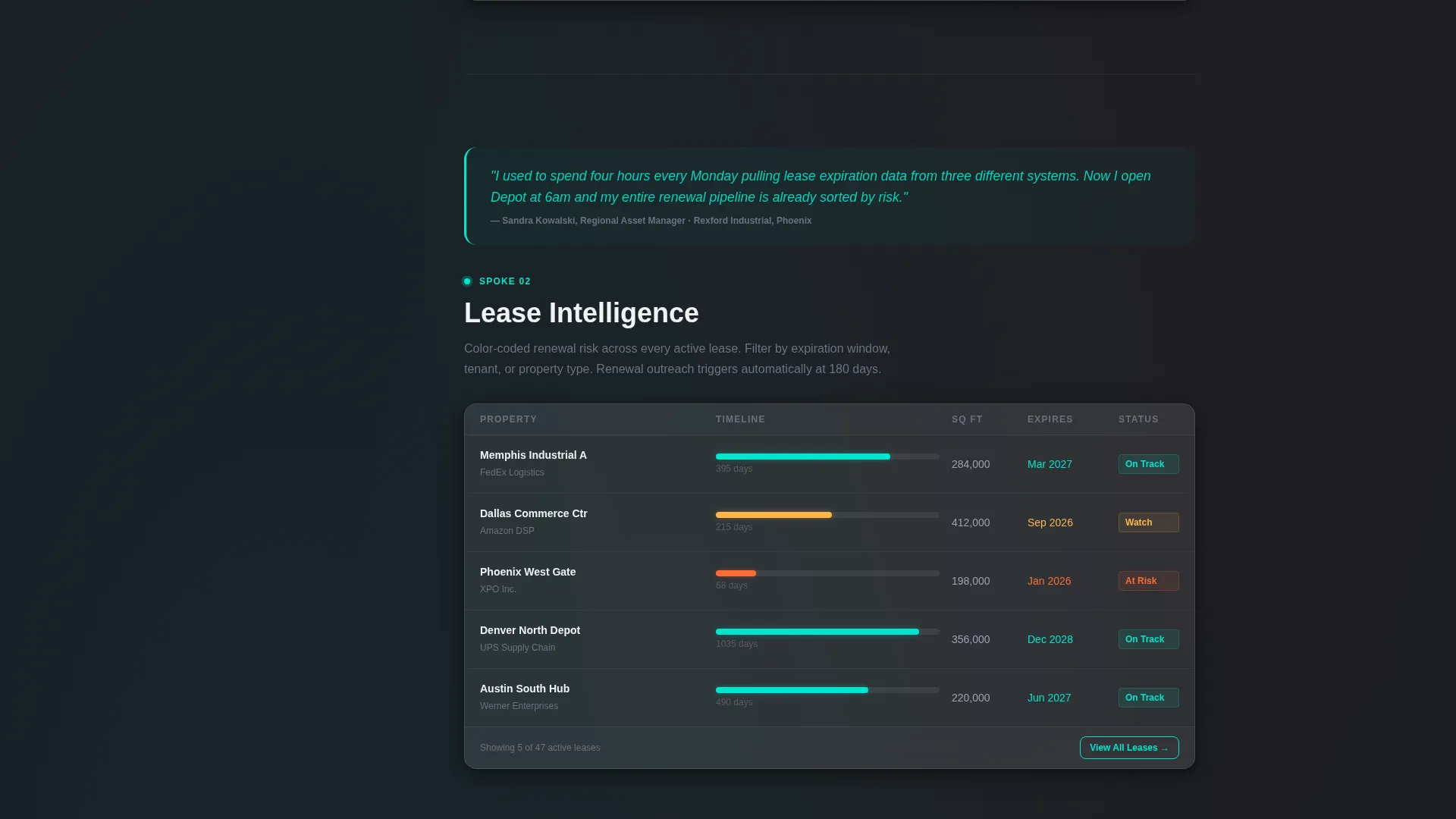Click the Watch status badge
This screenshot has width=1456, height=819.
(x=1148, y=522)
